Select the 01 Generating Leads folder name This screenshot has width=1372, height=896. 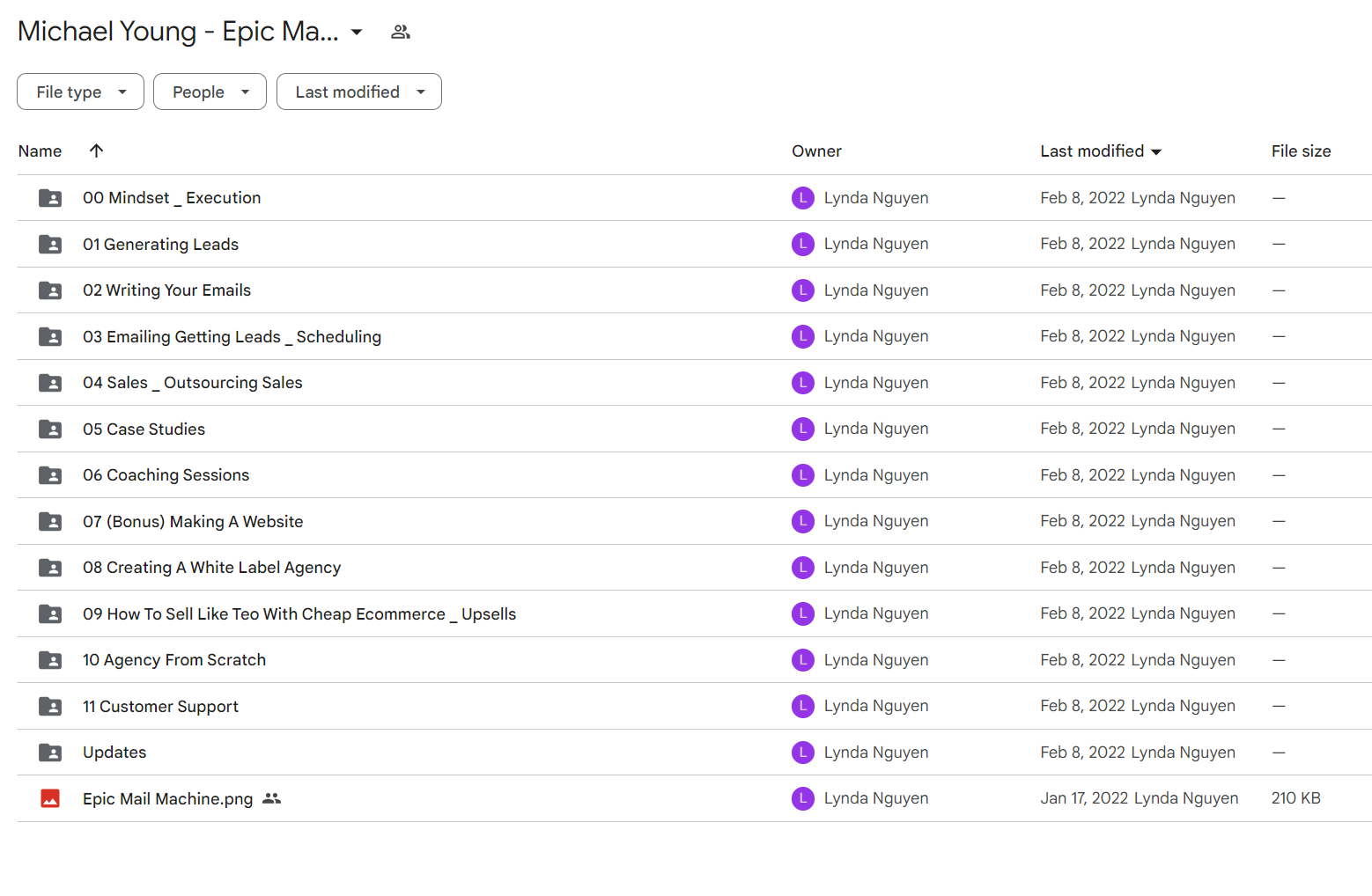160,244
